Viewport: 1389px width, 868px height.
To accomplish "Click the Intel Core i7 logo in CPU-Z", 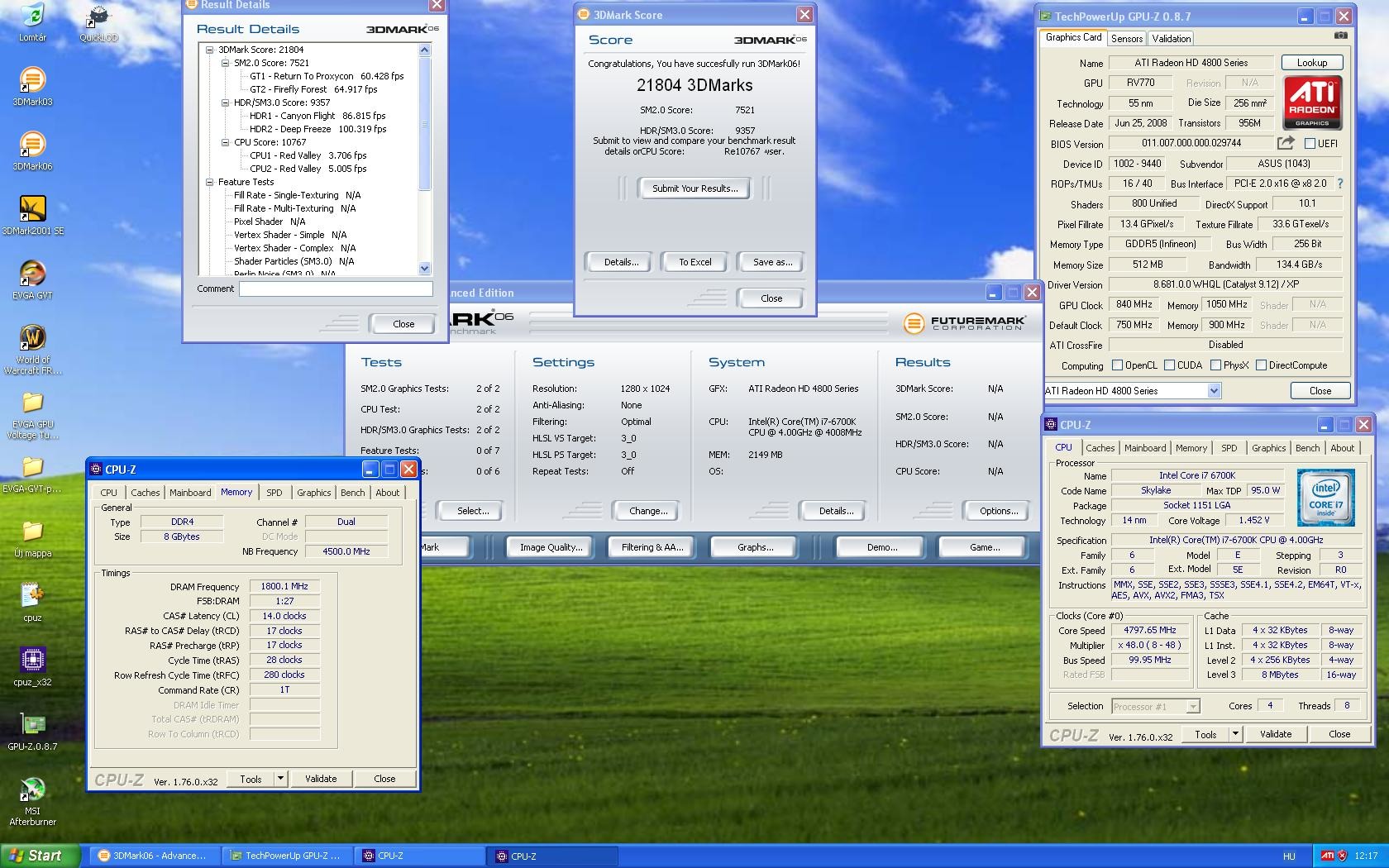I will click(x=1325, y=498).
